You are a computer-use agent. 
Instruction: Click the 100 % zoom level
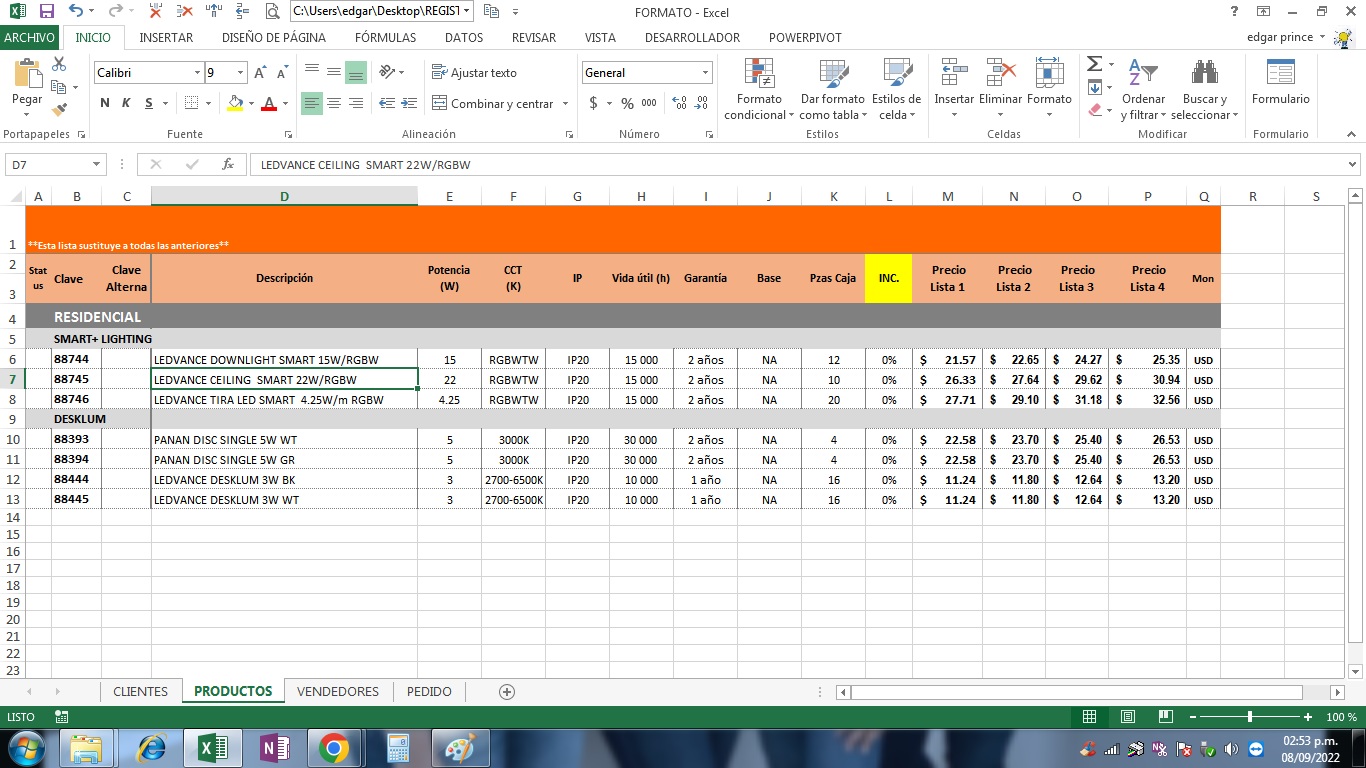coord(1340,717)
